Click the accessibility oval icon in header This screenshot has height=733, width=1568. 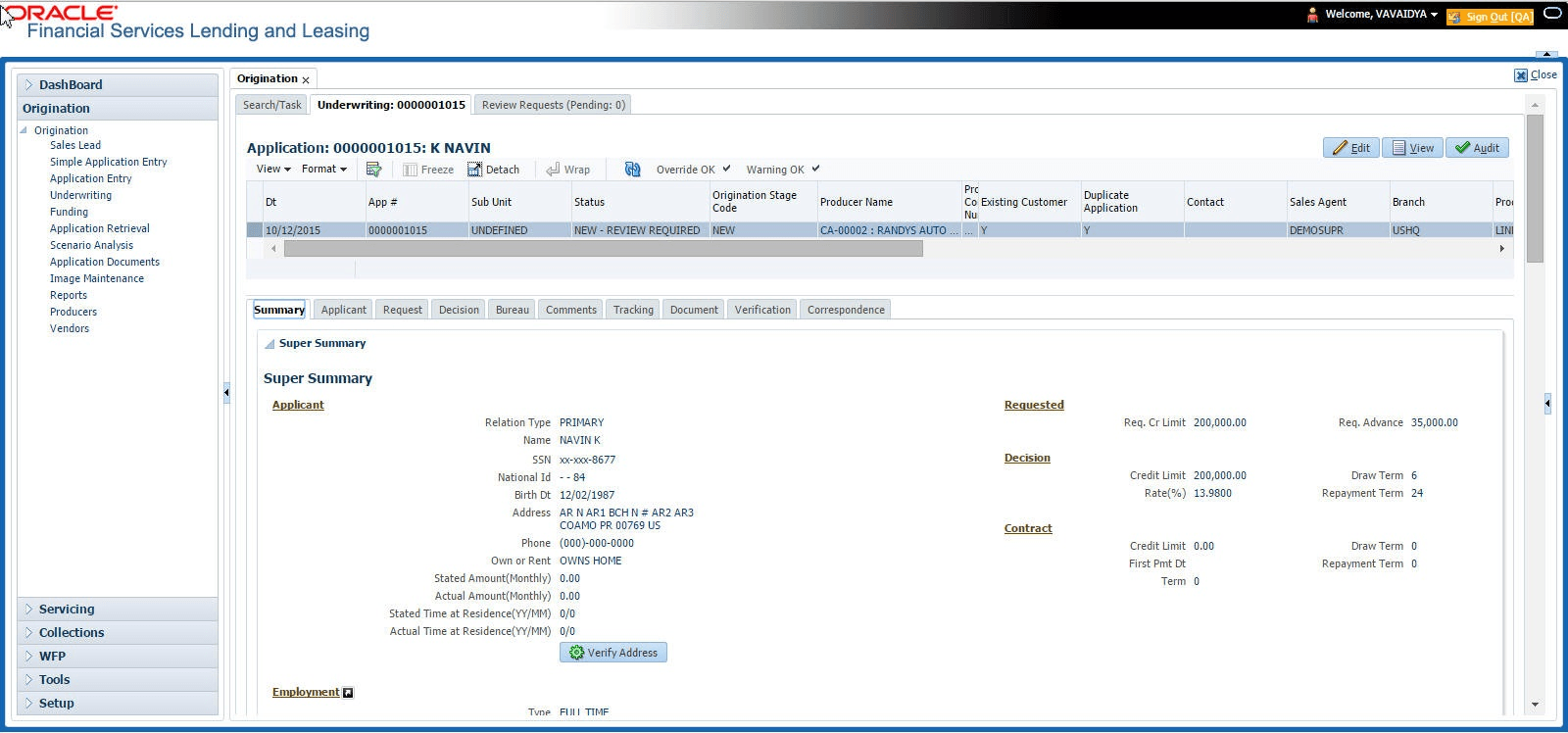pos(1552,14)
